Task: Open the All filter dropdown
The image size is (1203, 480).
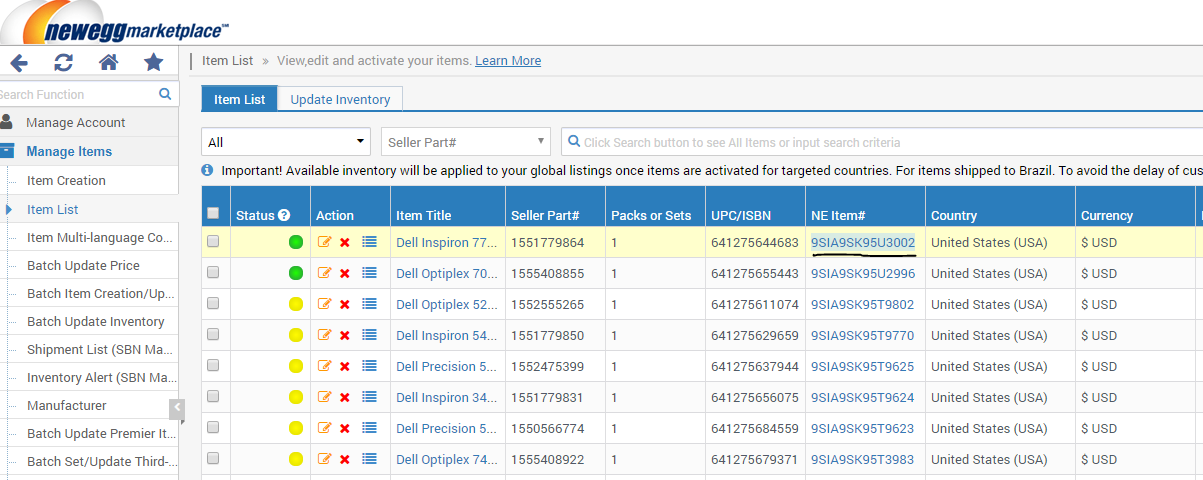Action: pos(286,142)
